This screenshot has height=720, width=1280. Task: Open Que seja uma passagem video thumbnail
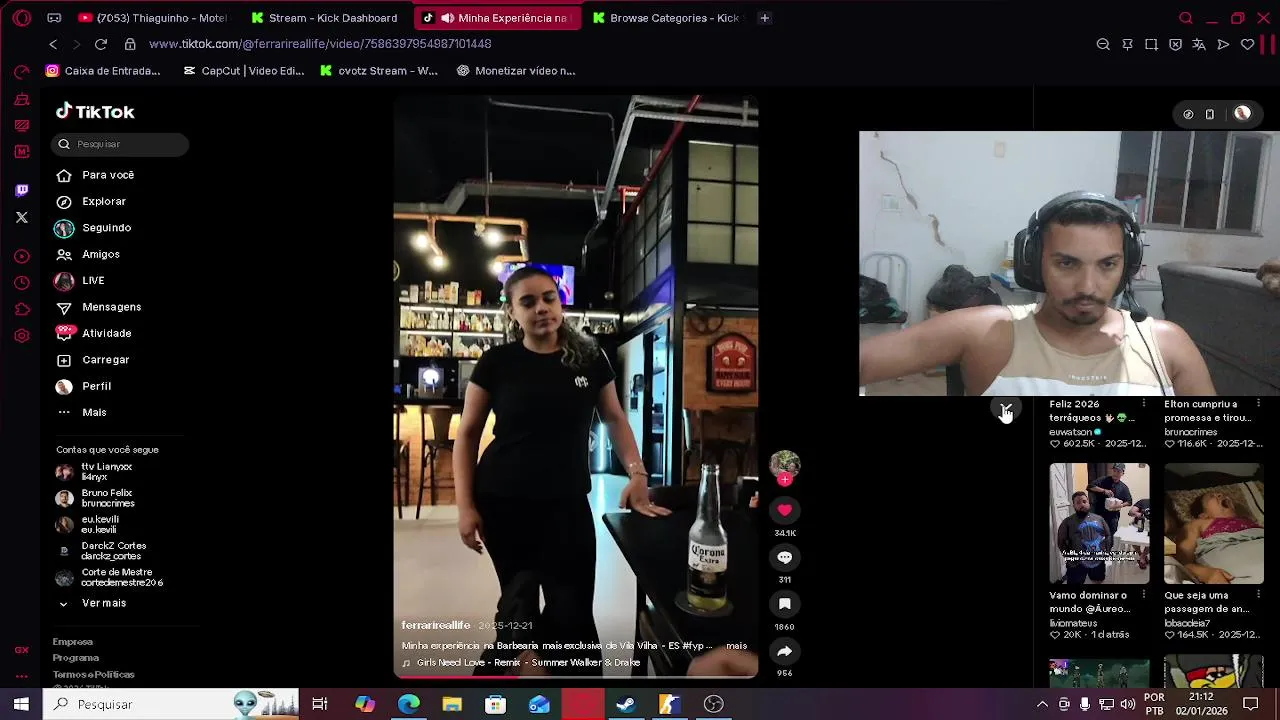pos(1213,523)
